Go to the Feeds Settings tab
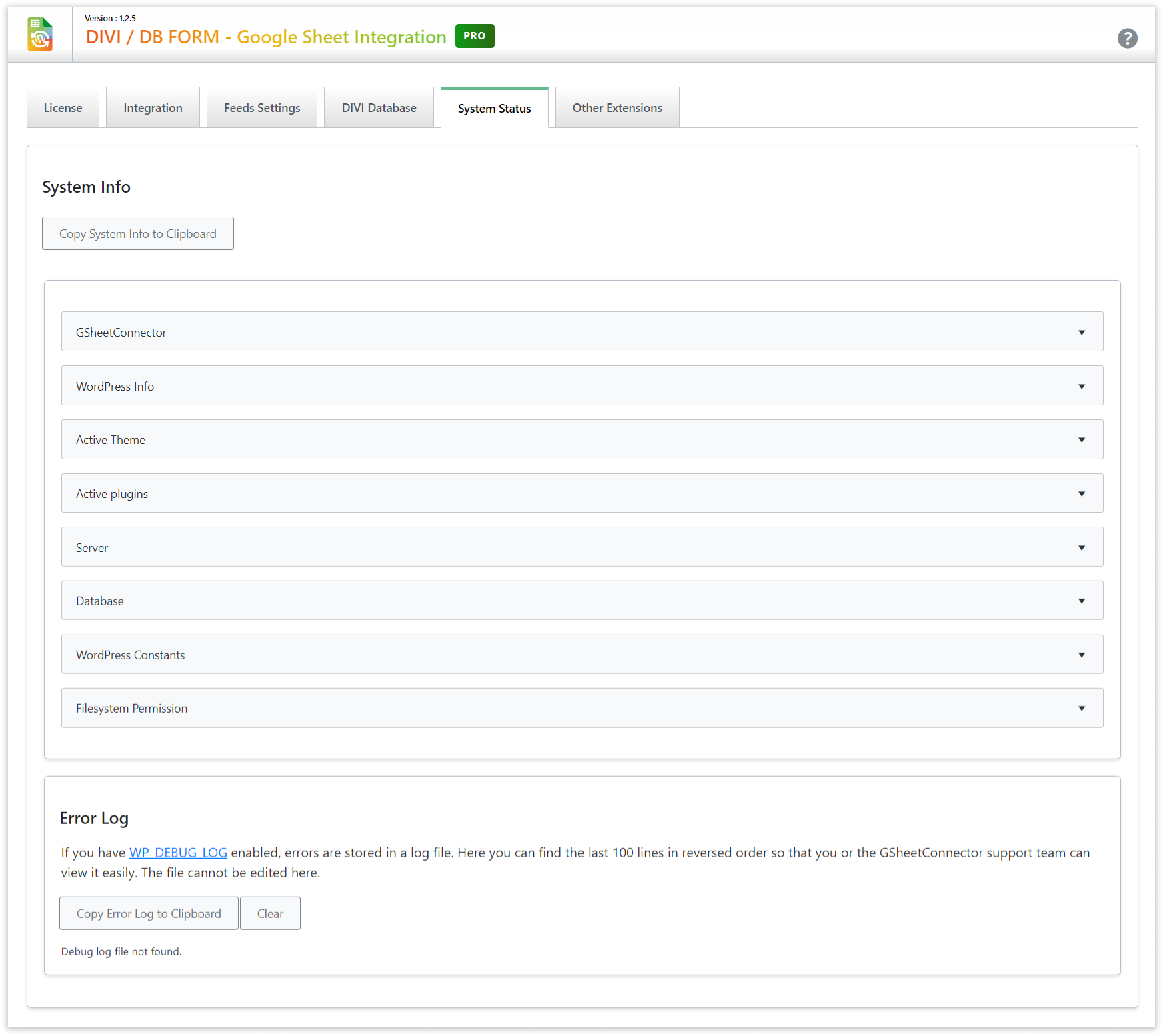The image size is (1163, 1036). 262,108
